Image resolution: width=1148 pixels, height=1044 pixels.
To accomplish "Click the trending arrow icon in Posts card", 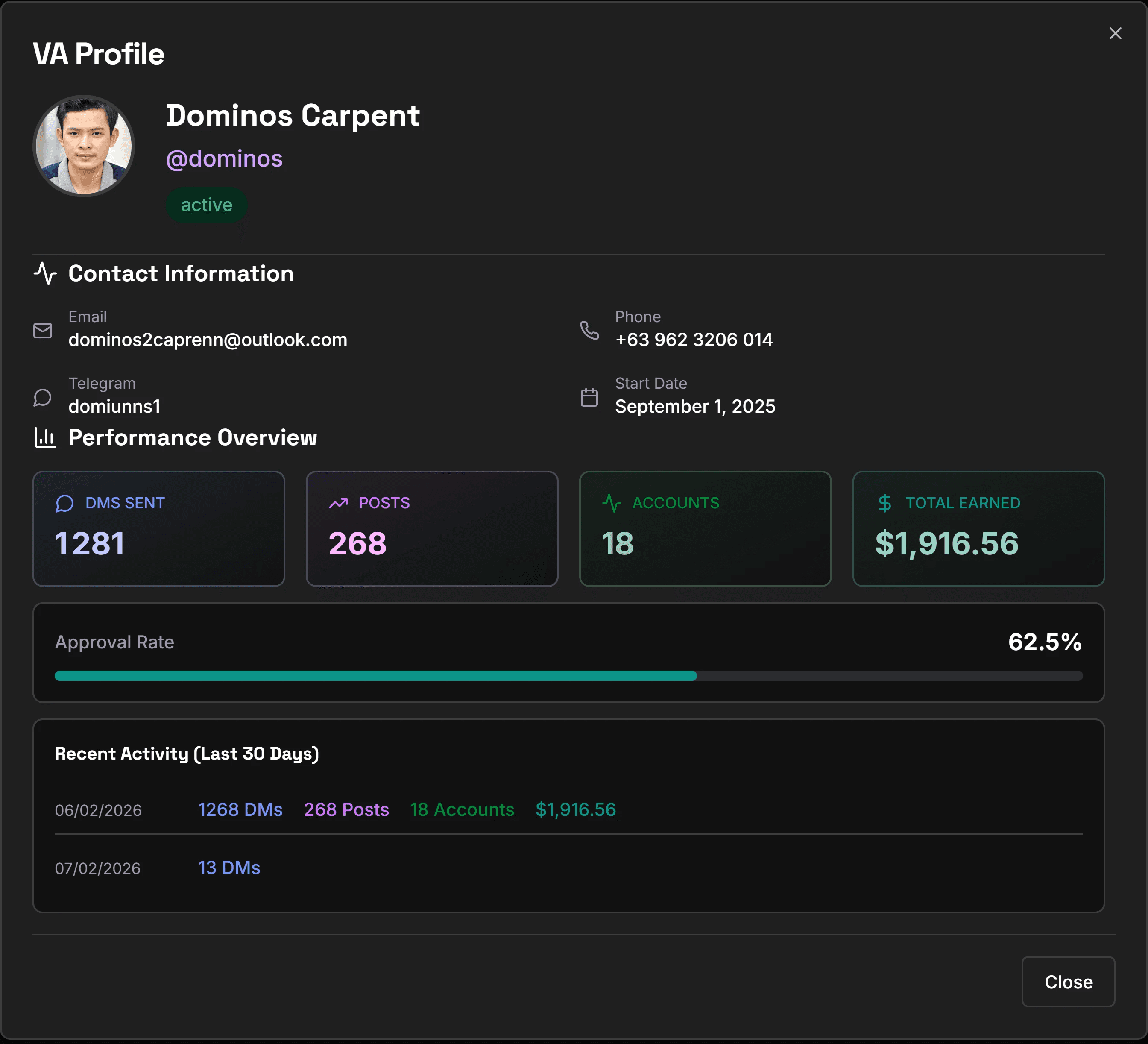I will coord(338,503).
